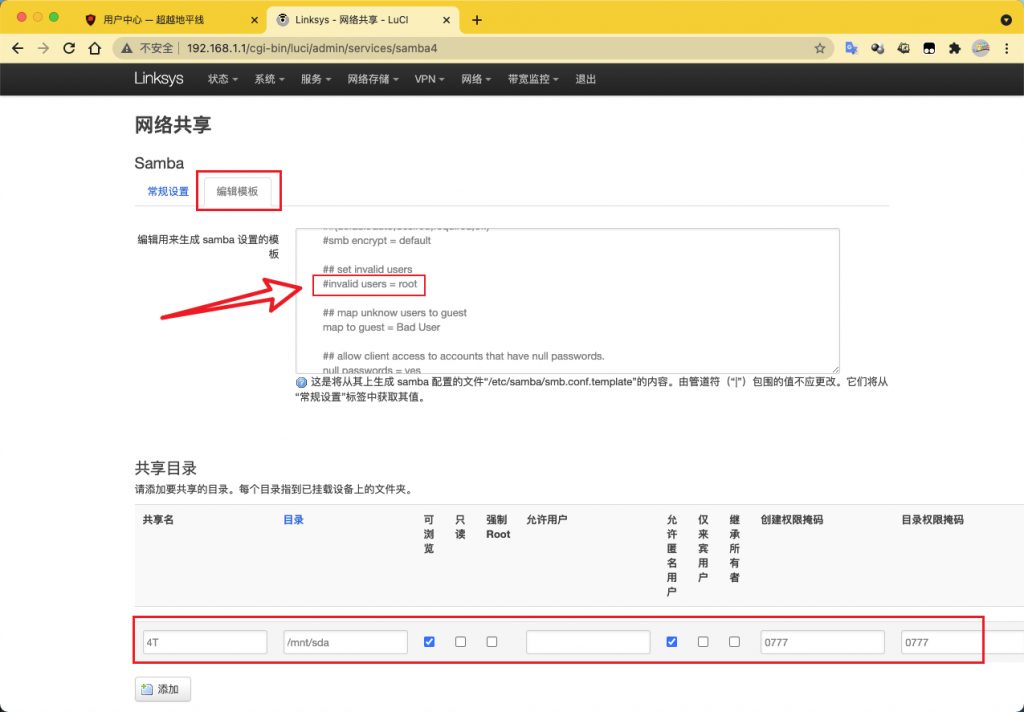Open the VPN dropdown menu
Screen dimensions: 1024x712
point(429,79)
